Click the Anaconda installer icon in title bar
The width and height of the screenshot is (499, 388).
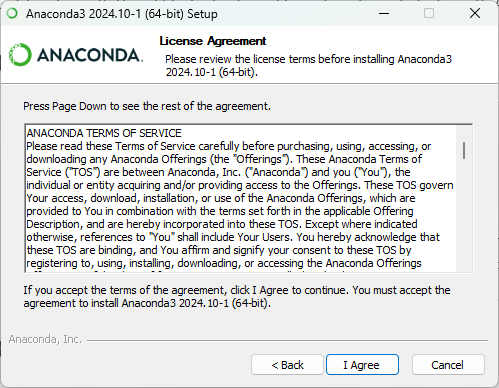coord(12,14)
